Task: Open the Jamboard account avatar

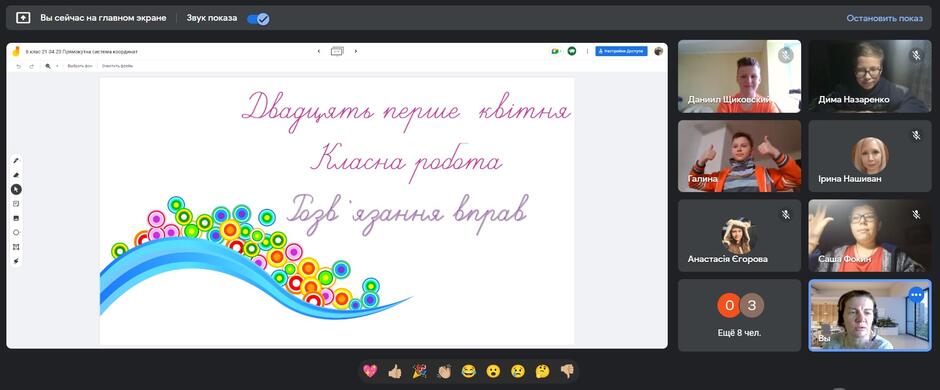Action: click(658, 52)
